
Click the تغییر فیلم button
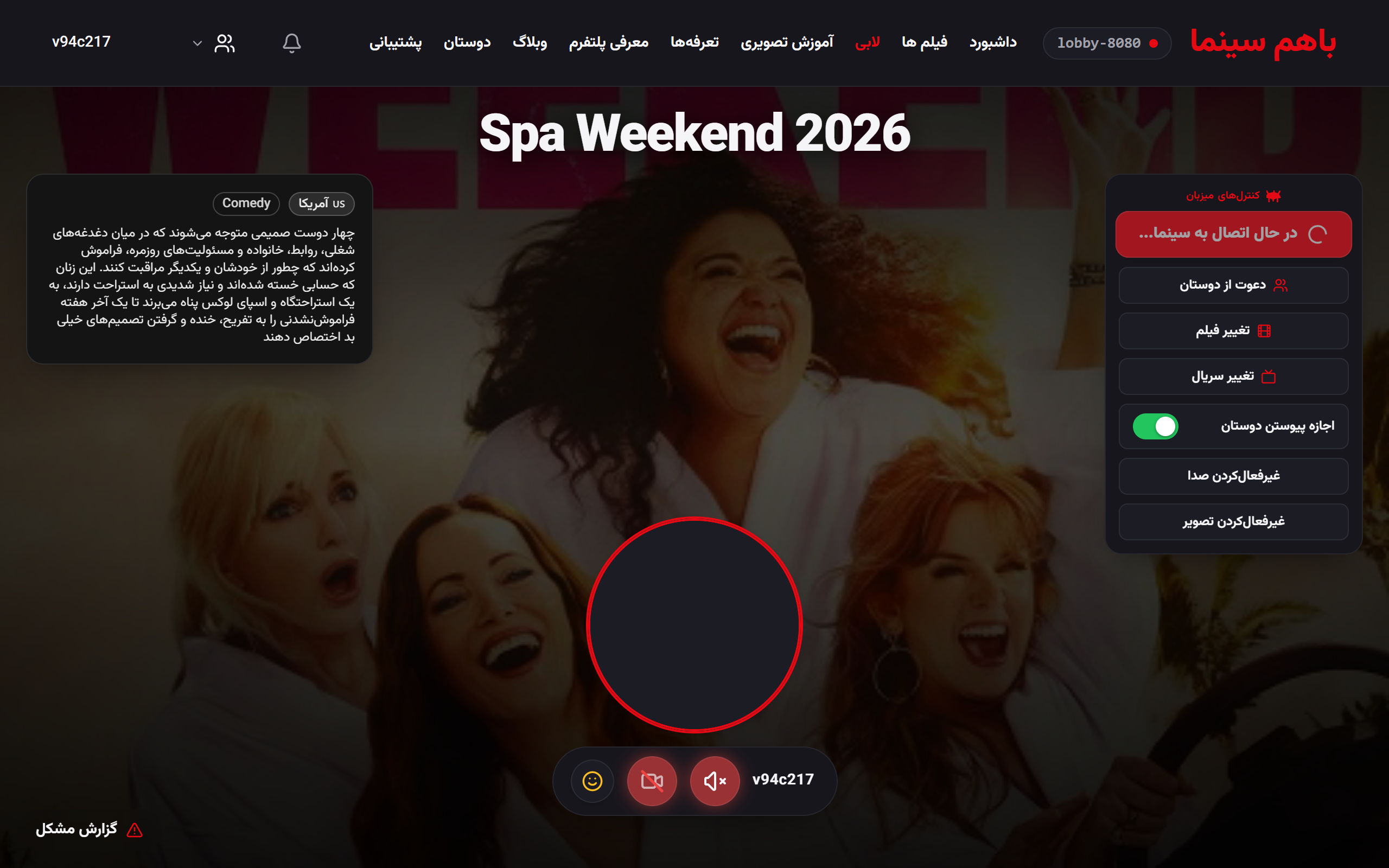point(1233,331)
